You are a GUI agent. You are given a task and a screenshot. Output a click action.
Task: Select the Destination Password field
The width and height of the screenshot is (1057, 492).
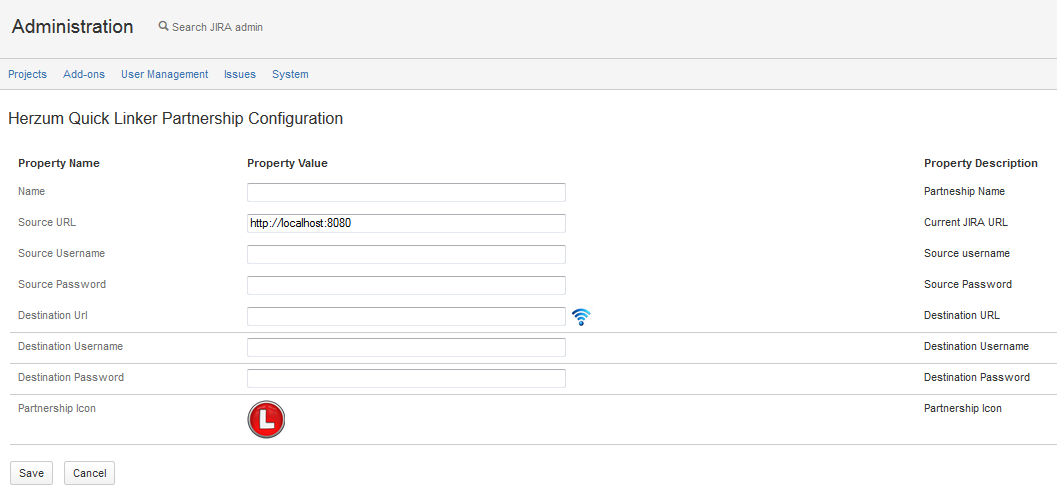point(406,378)
